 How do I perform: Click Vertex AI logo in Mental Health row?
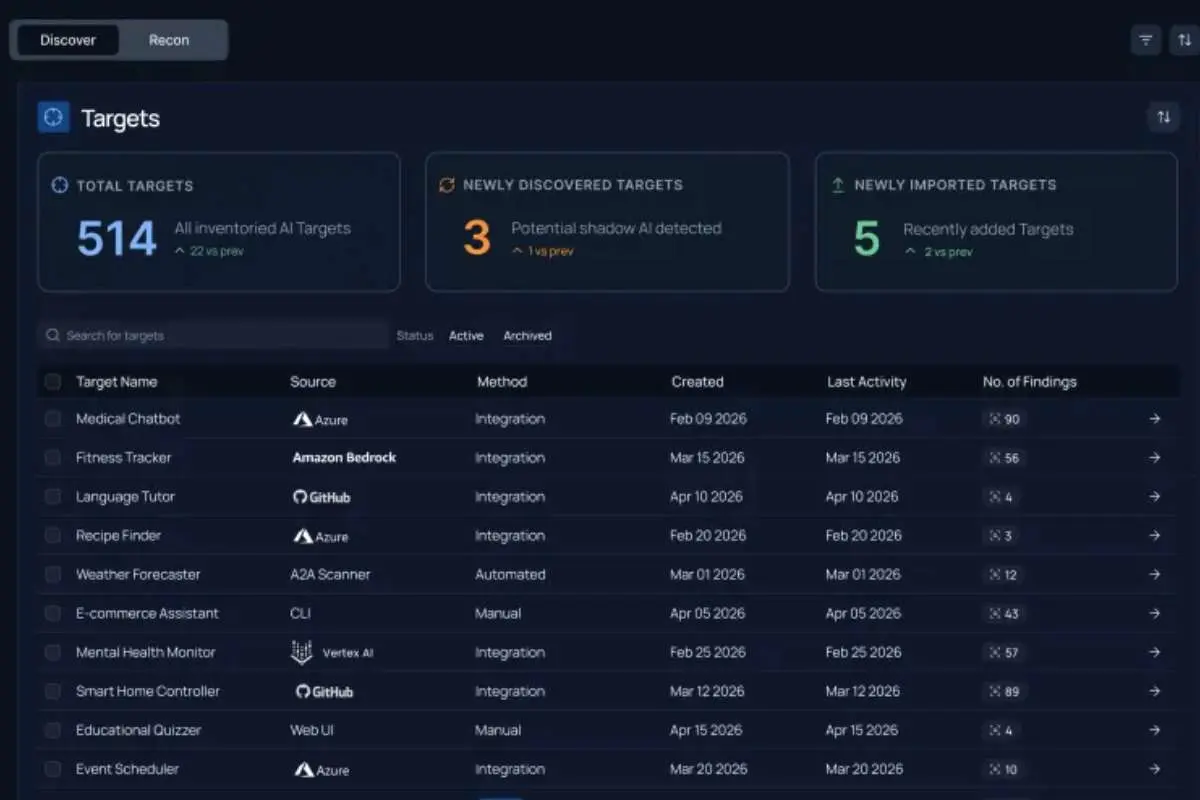(332, 653)
